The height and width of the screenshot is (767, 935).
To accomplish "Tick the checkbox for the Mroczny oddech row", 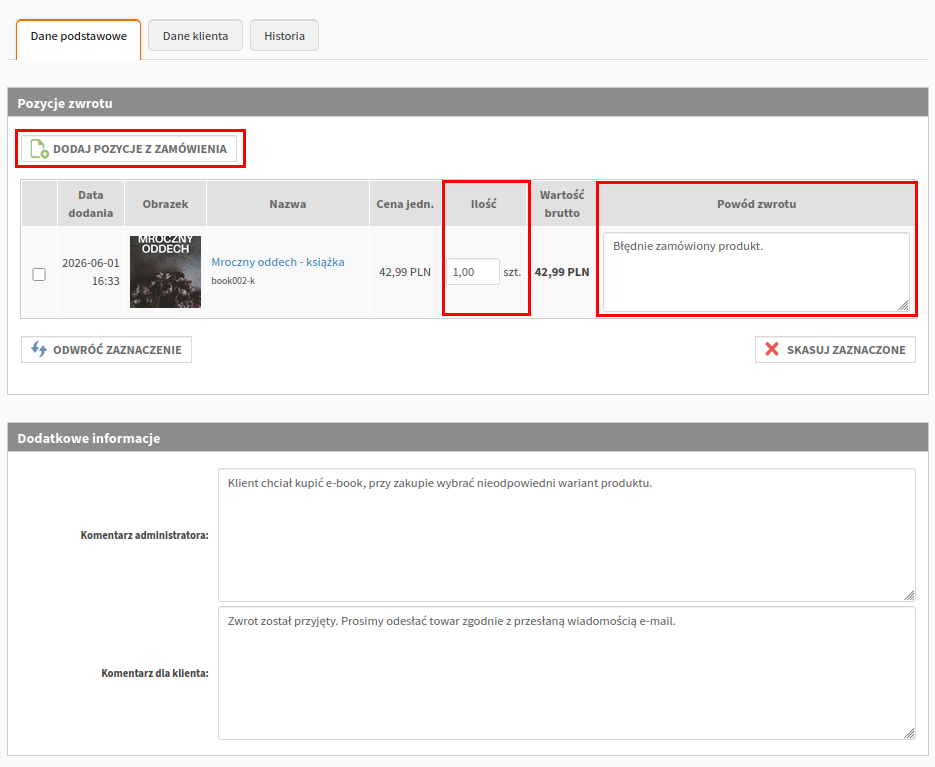I will click(x=39, y=274).
